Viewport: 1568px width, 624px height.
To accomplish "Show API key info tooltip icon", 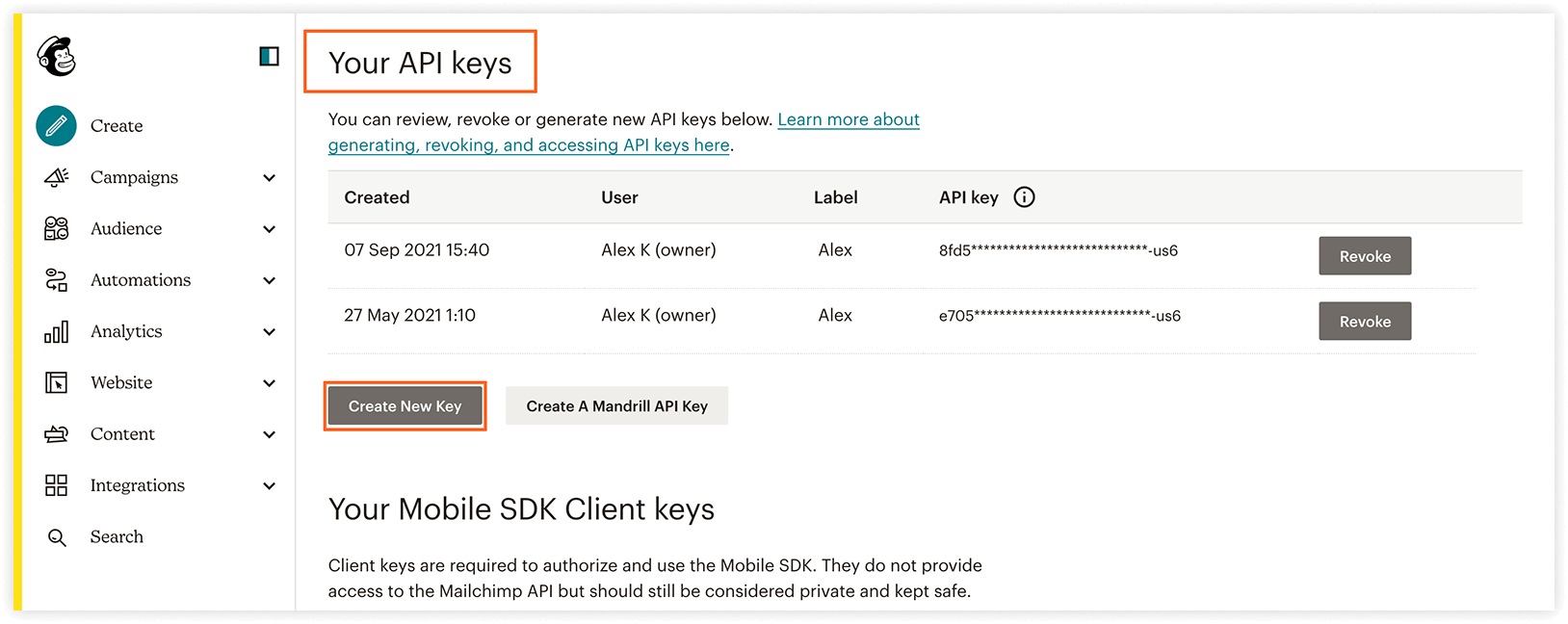I will (1025, 197).
